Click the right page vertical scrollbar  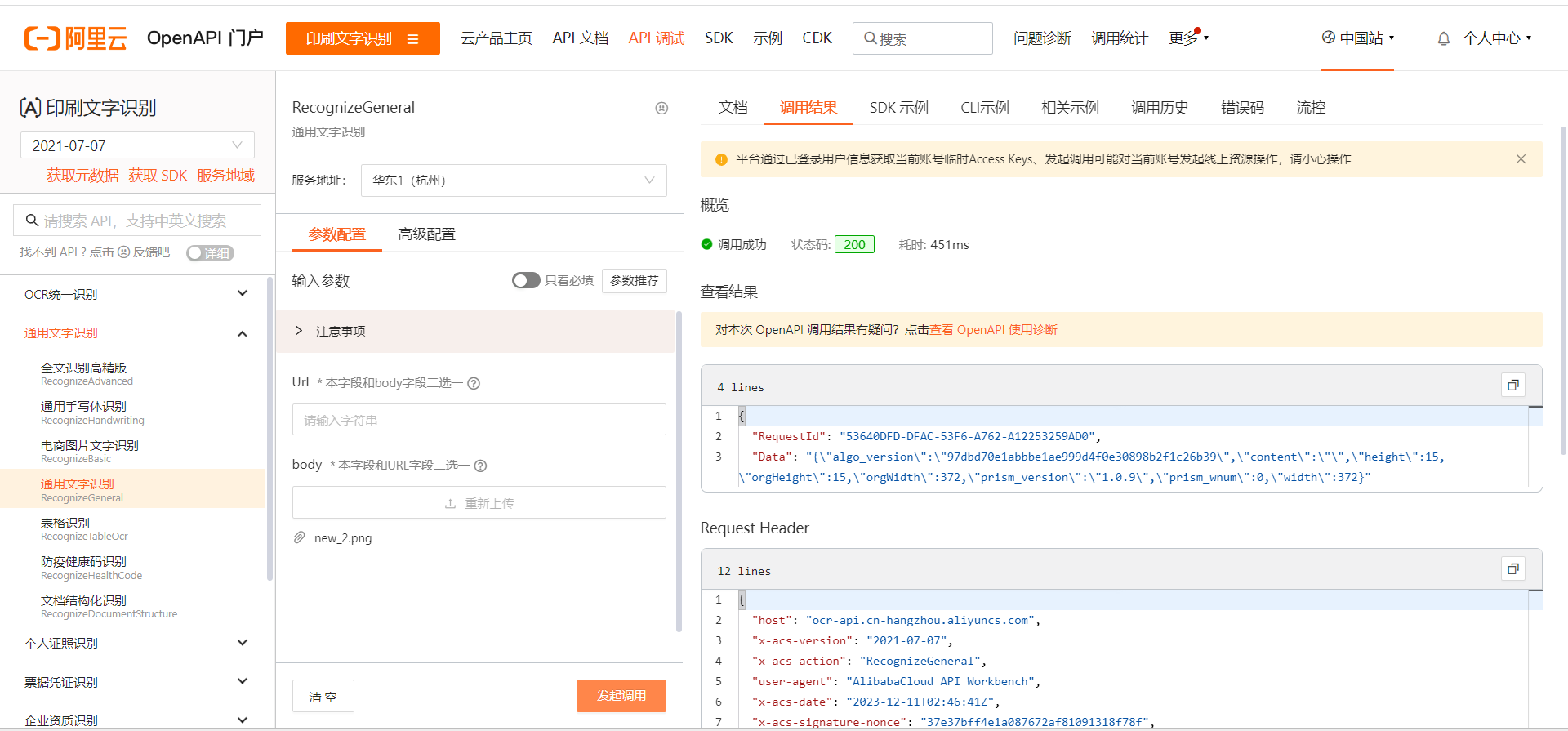(1562, 290)
